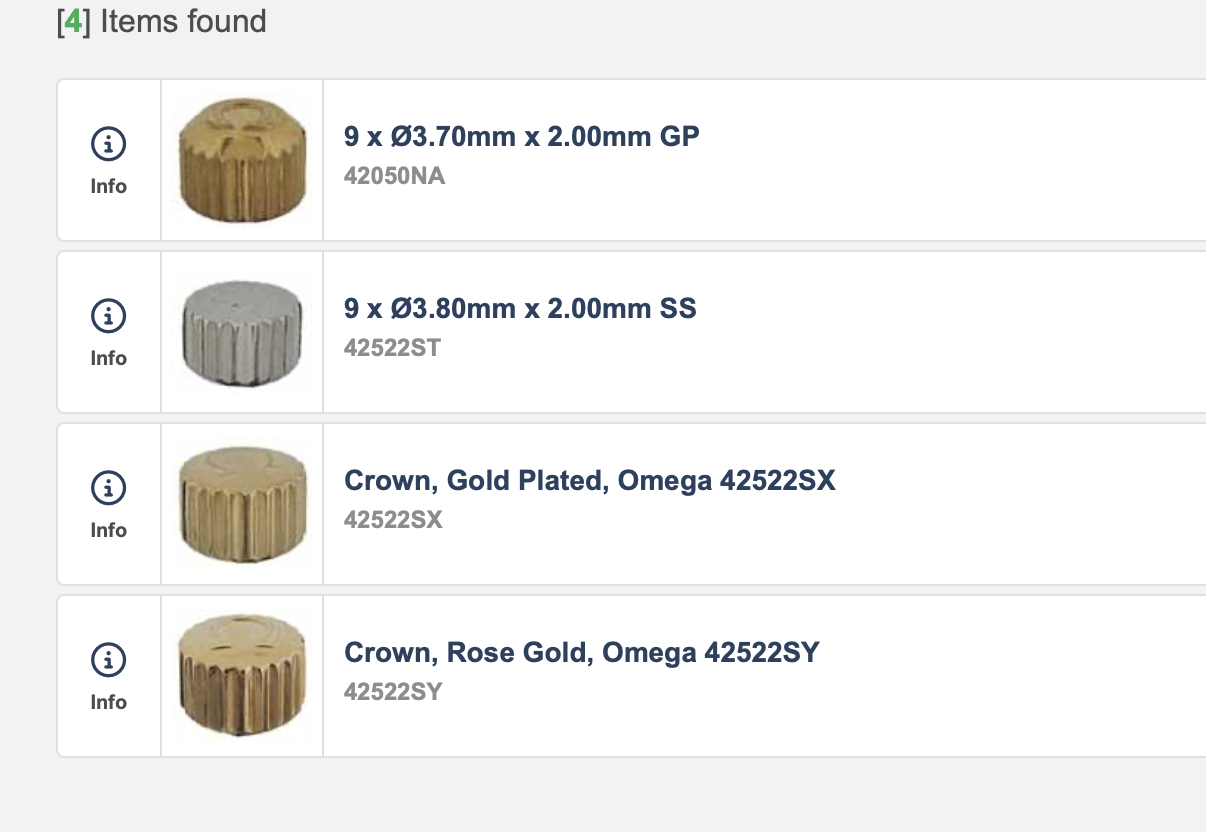Open the 42050NA gold-plated crown thumbnail
The width and height of the screenshot is (1206, 832).
pyautogui.click(x=242, y=160)
